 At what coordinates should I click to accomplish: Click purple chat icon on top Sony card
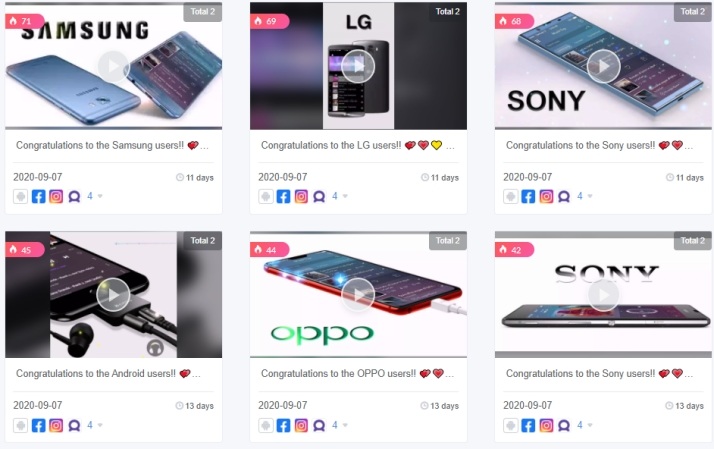pos(564,197)
